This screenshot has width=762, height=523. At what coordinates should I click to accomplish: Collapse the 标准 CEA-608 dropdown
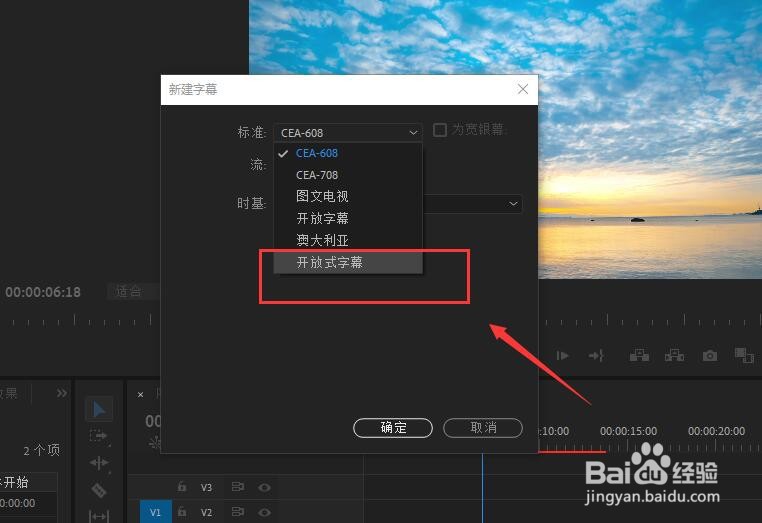point(347,133)
